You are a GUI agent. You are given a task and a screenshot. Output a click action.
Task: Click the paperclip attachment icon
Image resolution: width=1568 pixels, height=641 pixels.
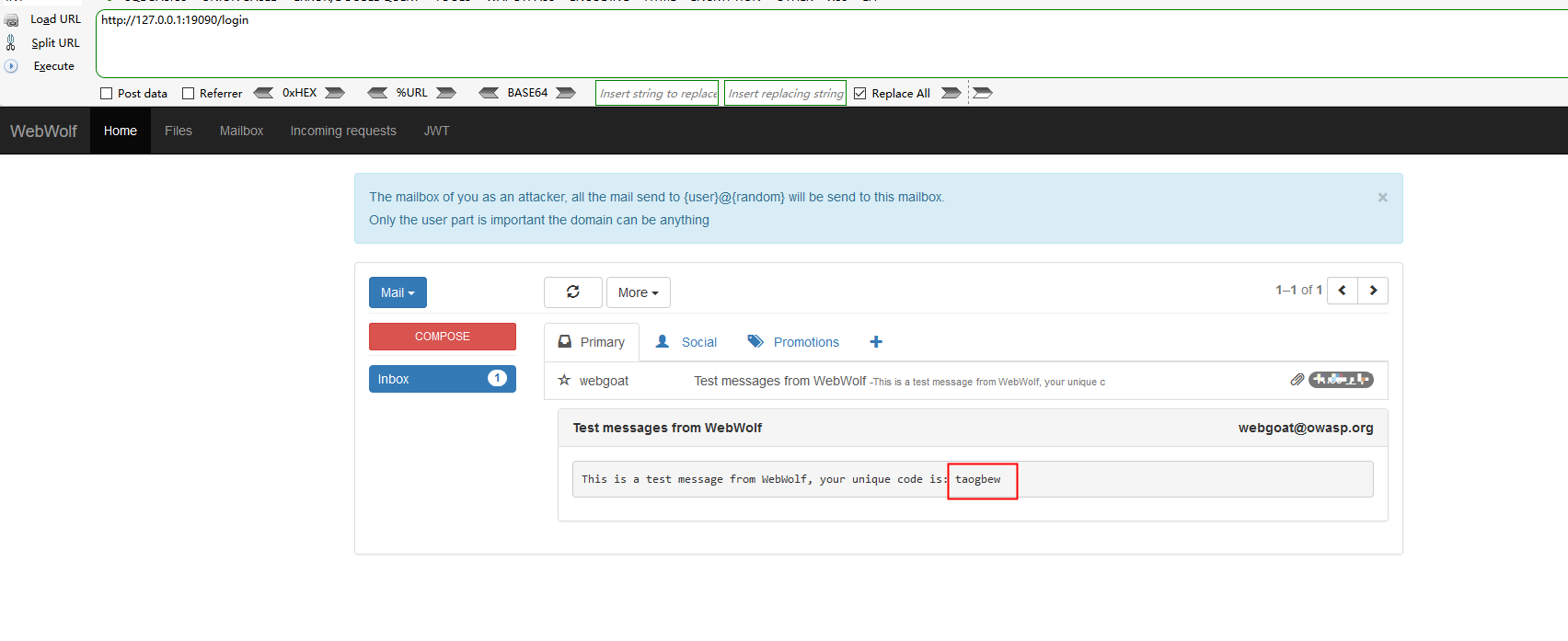click(x=1297, y=379)
